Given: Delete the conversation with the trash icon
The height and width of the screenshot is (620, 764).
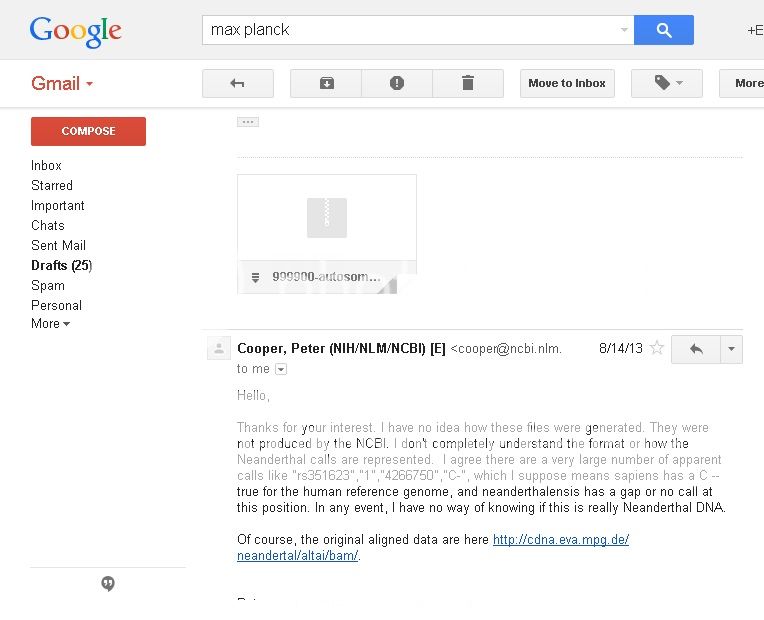Looking at the screenshot, I should (x=467, y=84).
